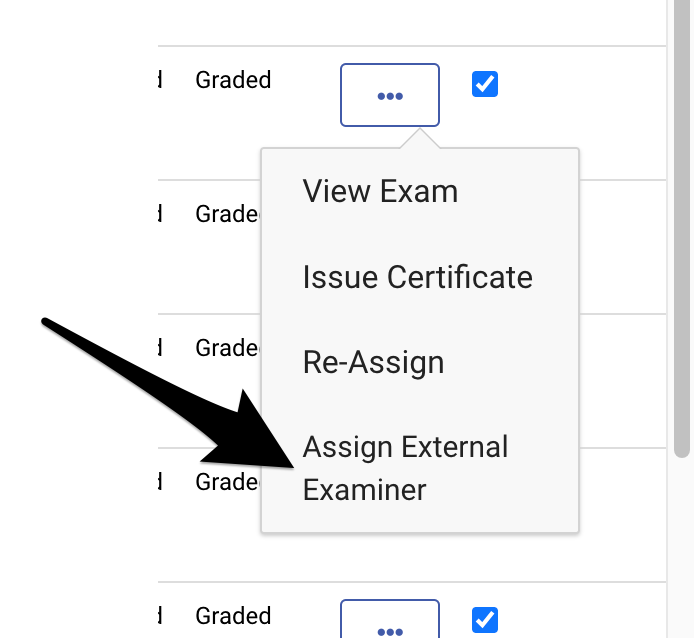
Task: Open the three-dot actions menu in the bottom row
Action: tap(389, 625)
